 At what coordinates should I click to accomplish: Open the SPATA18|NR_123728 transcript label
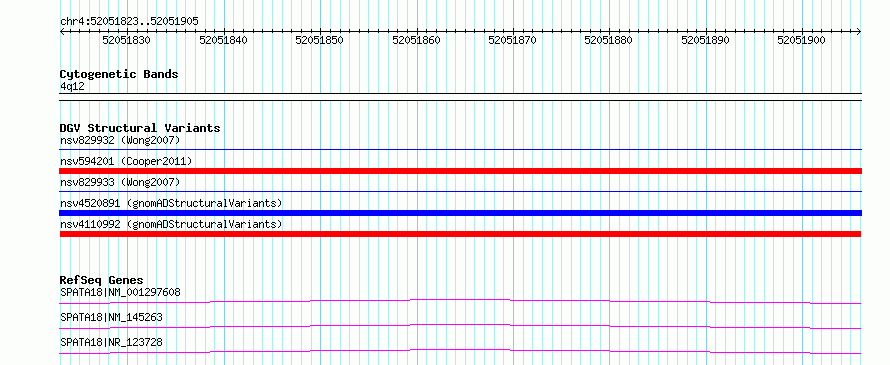(x=111, y=342)
